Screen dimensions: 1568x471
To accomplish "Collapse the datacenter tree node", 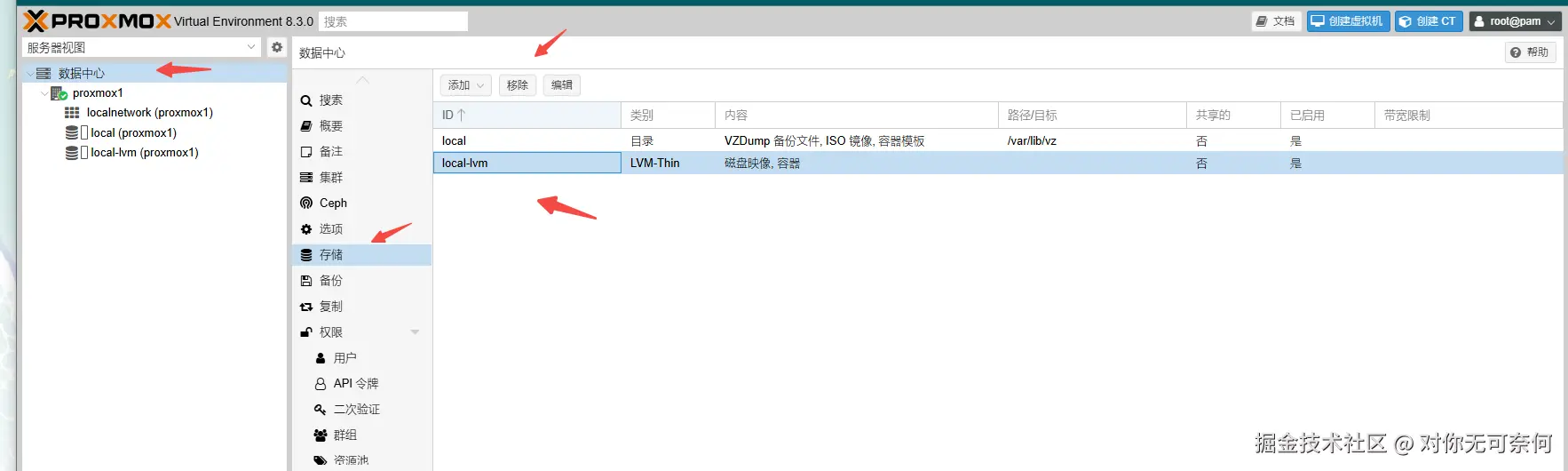I will (x=30, y=74).
